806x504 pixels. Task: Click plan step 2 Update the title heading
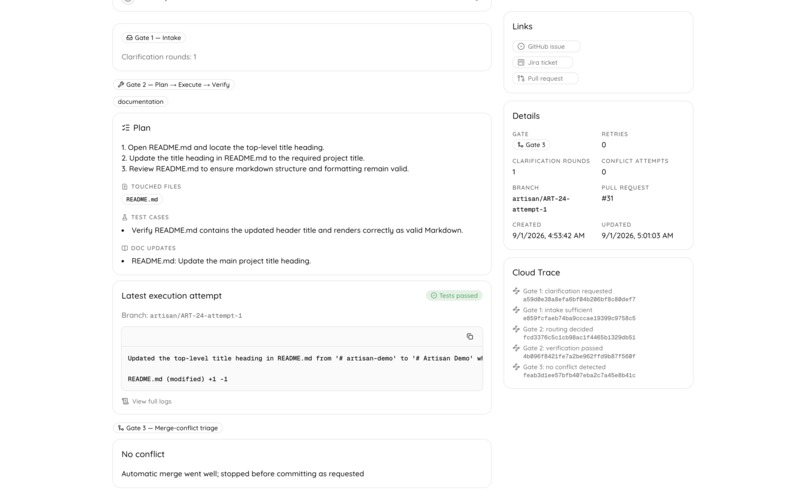point(243,158)
